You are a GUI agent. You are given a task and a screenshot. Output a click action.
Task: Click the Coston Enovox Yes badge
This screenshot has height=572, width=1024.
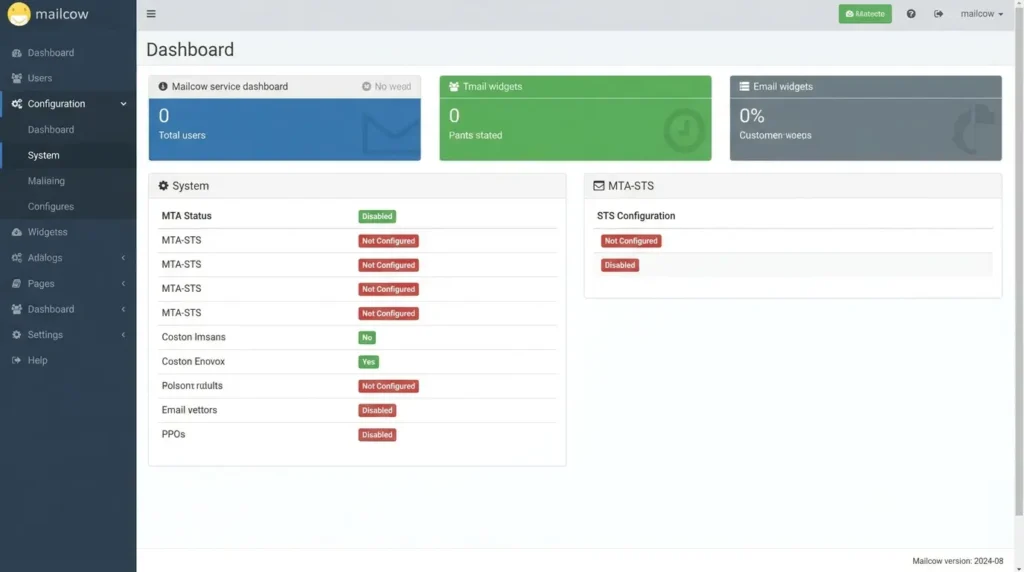tap(368, 362)
